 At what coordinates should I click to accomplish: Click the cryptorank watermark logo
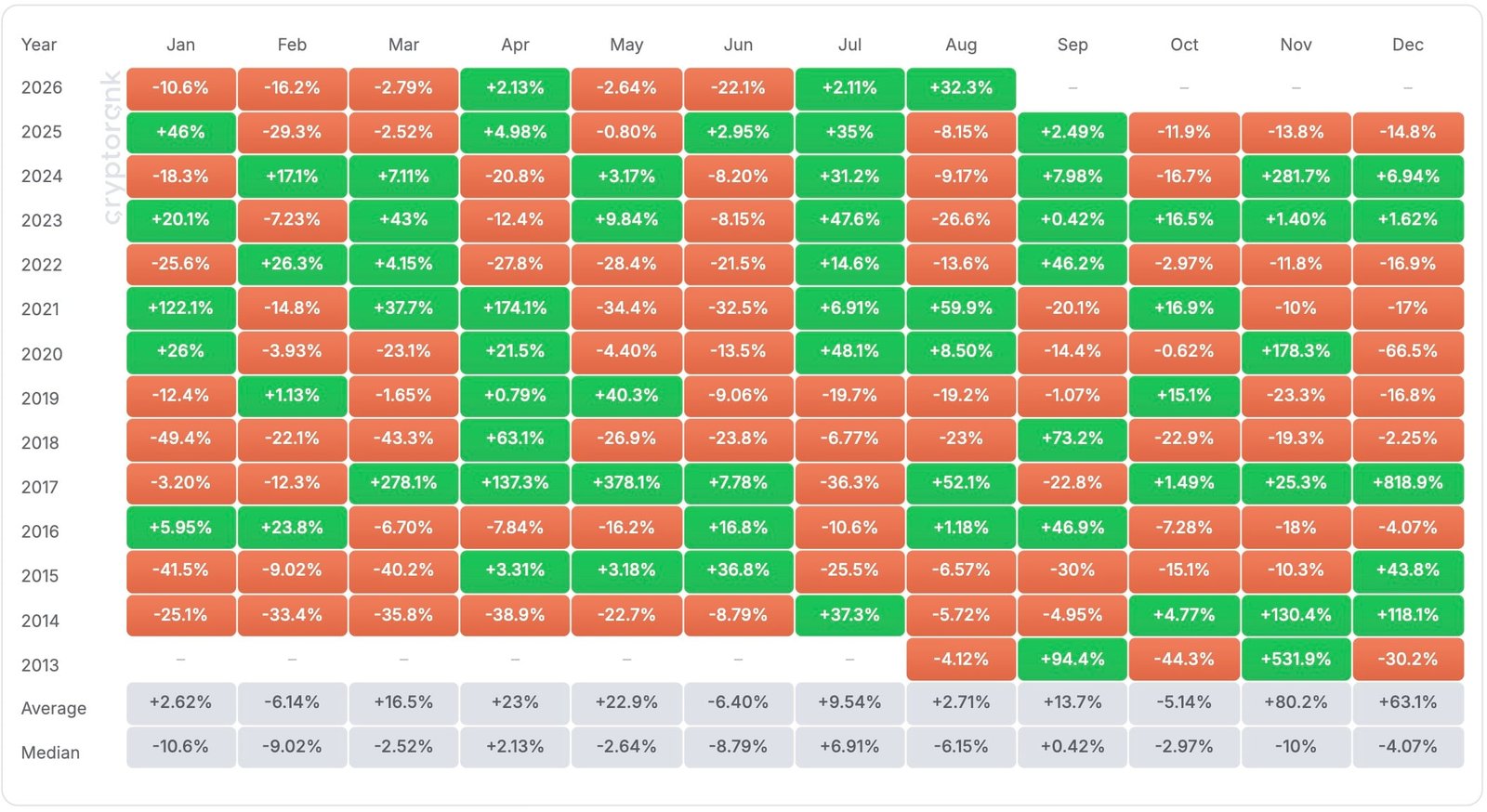click(112, 149)
